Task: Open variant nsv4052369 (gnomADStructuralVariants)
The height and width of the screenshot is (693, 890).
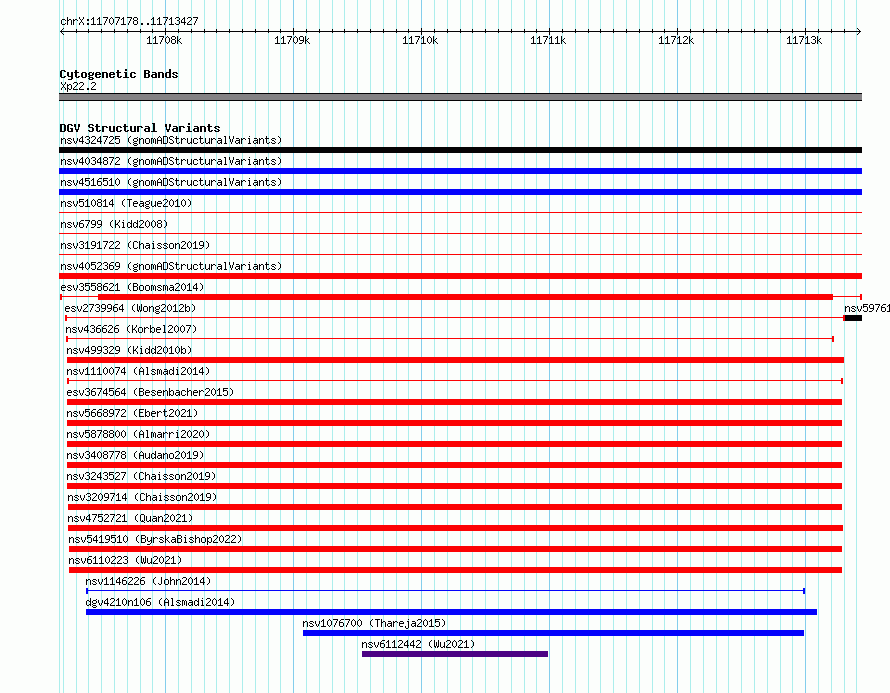Action: (171, 266)
